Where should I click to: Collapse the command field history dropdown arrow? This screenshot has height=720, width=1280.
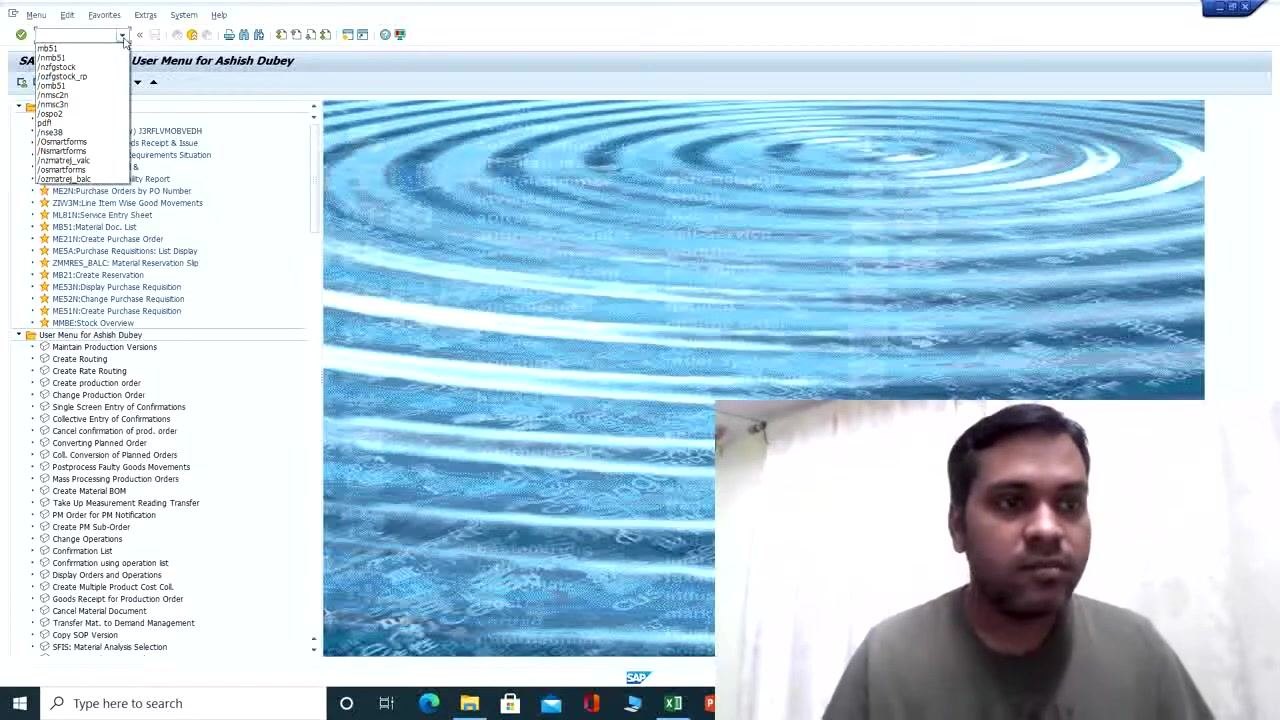[122, 36]
